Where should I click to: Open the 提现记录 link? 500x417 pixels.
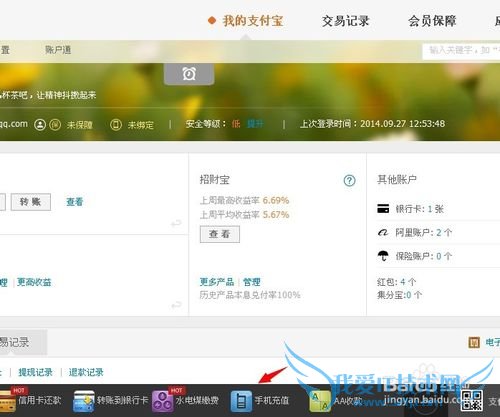(x=35, y=372)
